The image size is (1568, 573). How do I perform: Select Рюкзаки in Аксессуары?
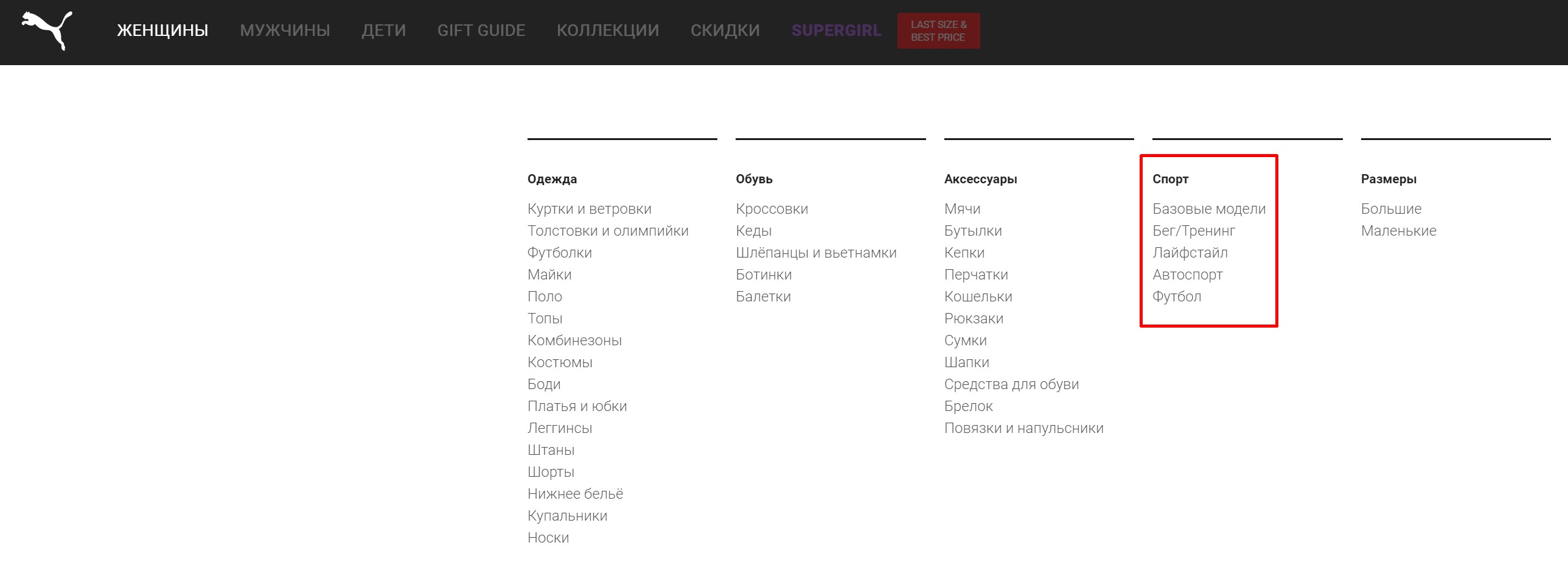point(974,318)
